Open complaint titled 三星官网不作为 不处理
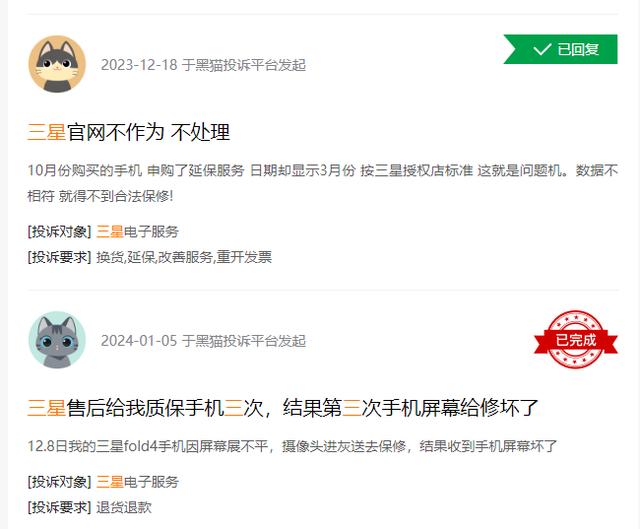 tap(129, 132)
